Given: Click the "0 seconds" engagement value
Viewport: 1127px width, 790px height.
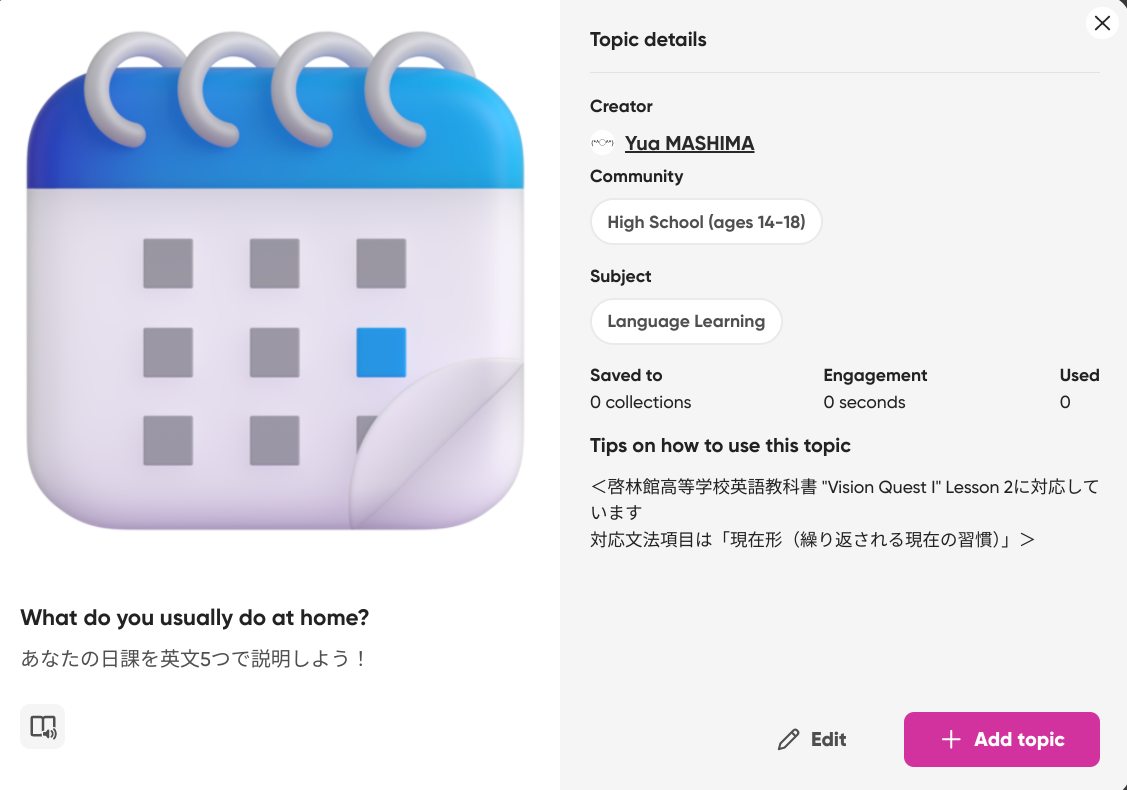Looking at the screenshot, I should [x=864, y=402].
